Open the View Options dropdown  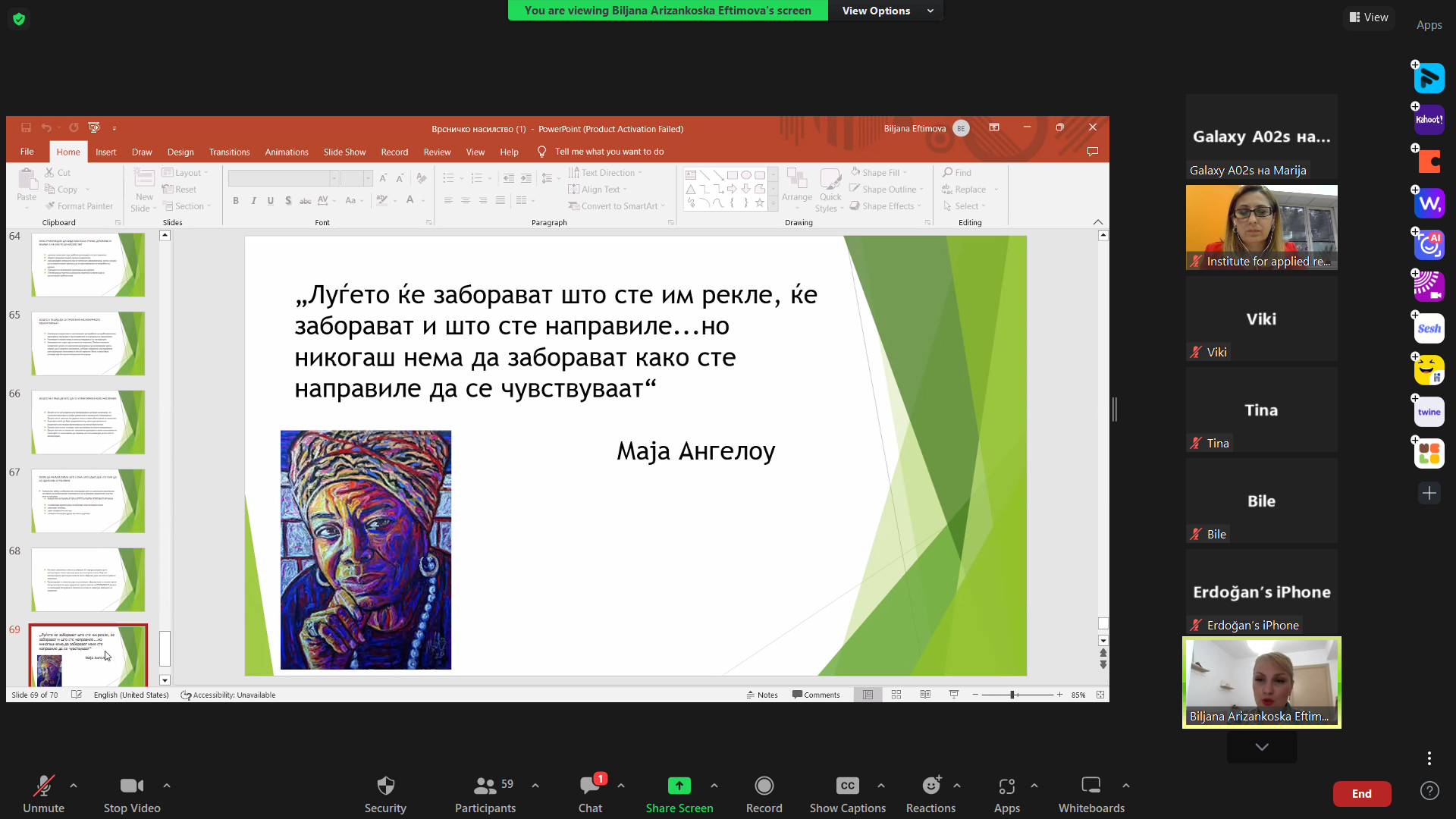[x=884, y=11]
